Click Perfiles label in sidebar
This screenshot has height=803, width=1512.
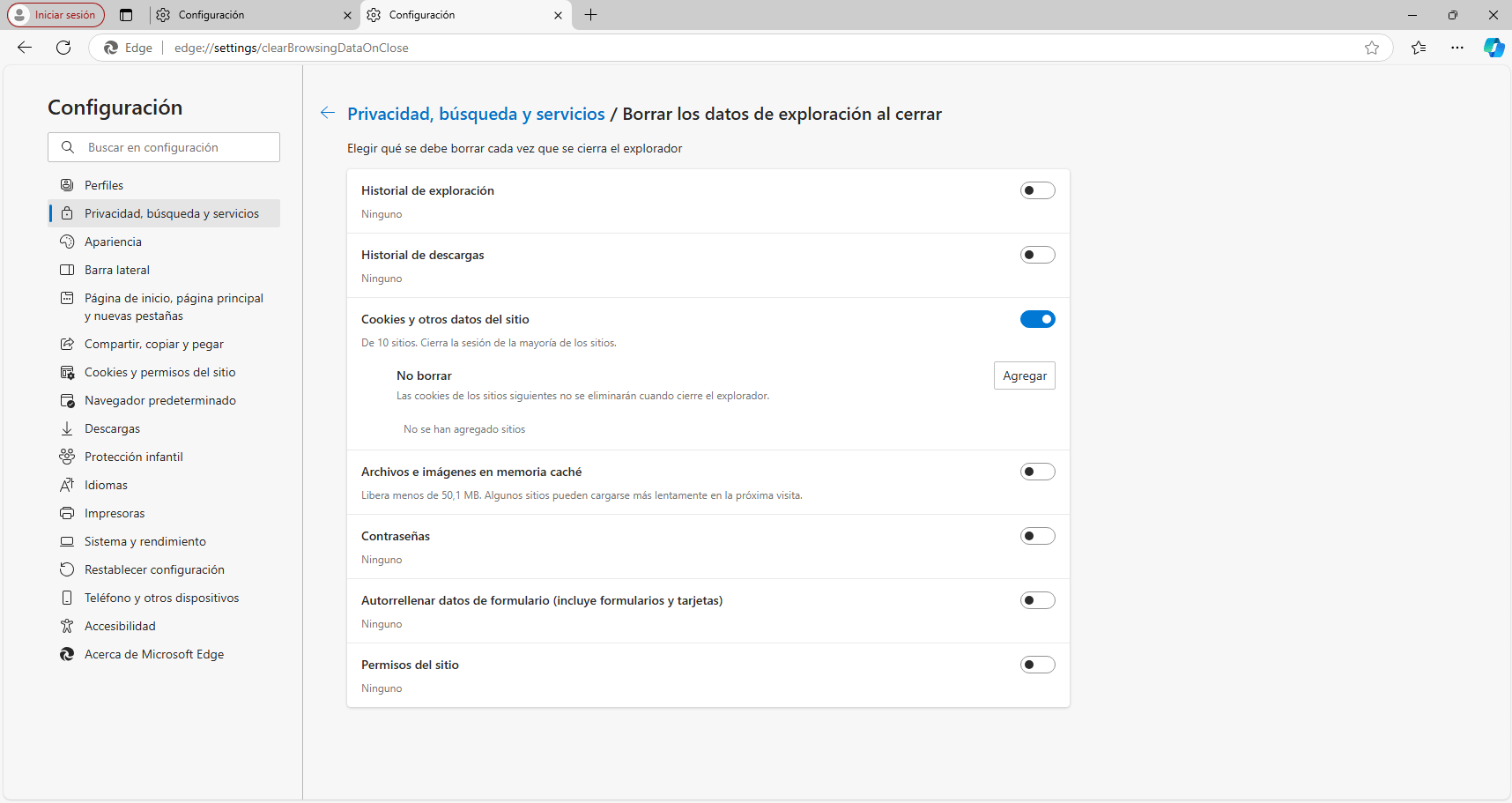coord(104,185)
